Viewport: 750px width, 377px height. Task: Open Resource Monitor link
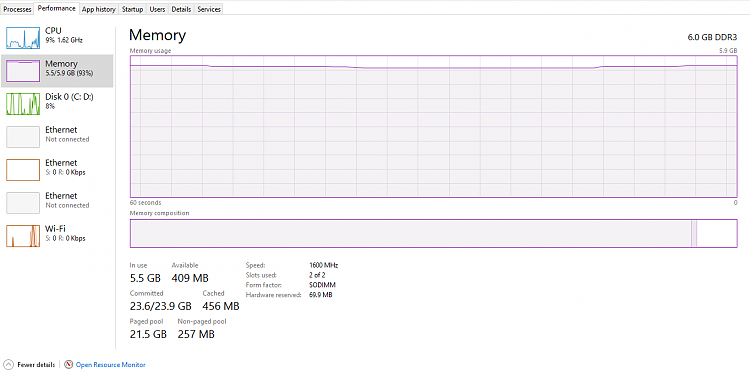pos(110,365)
